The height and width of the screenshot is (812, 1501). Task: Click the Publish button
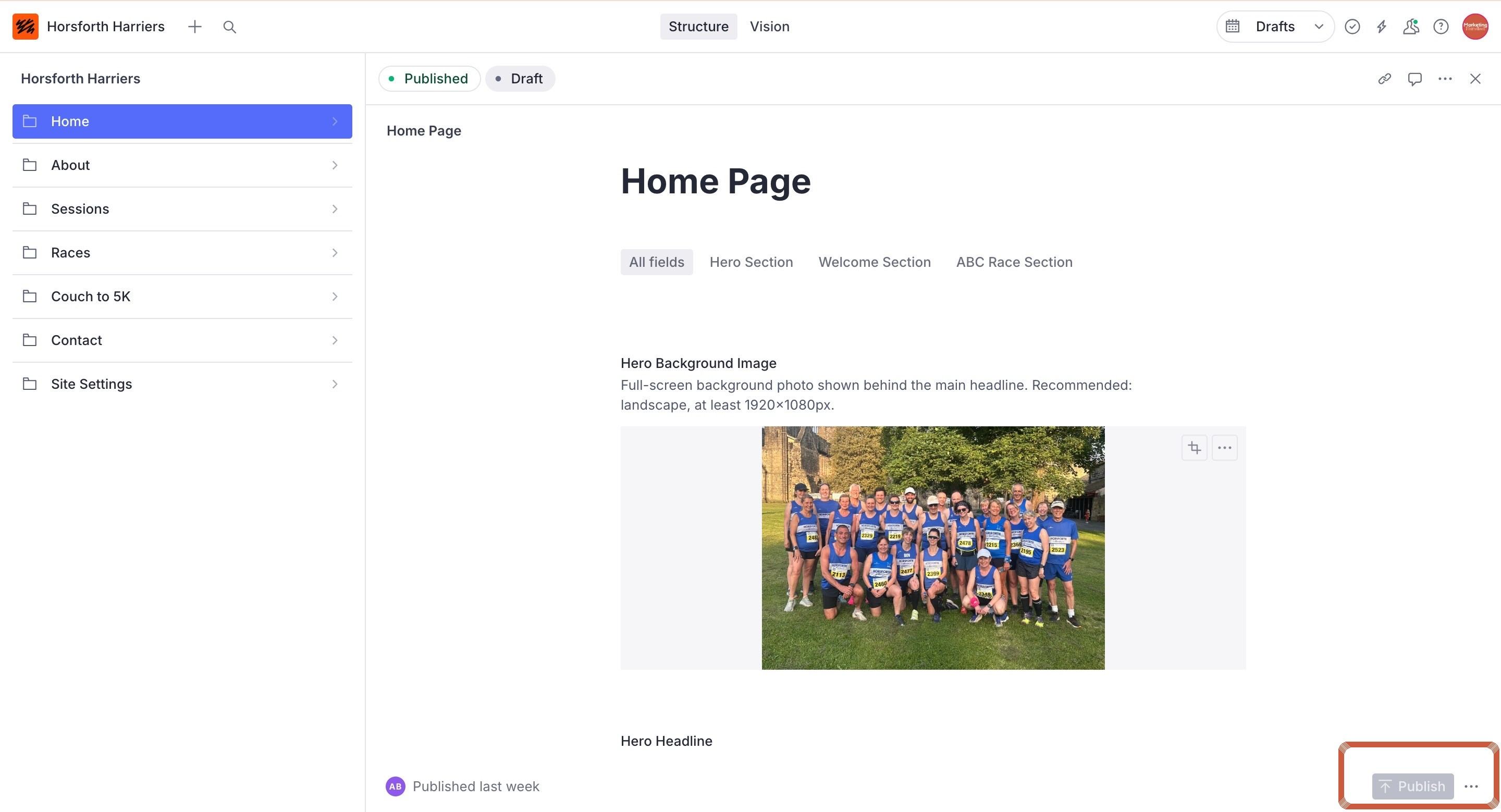coord(1412,786)
